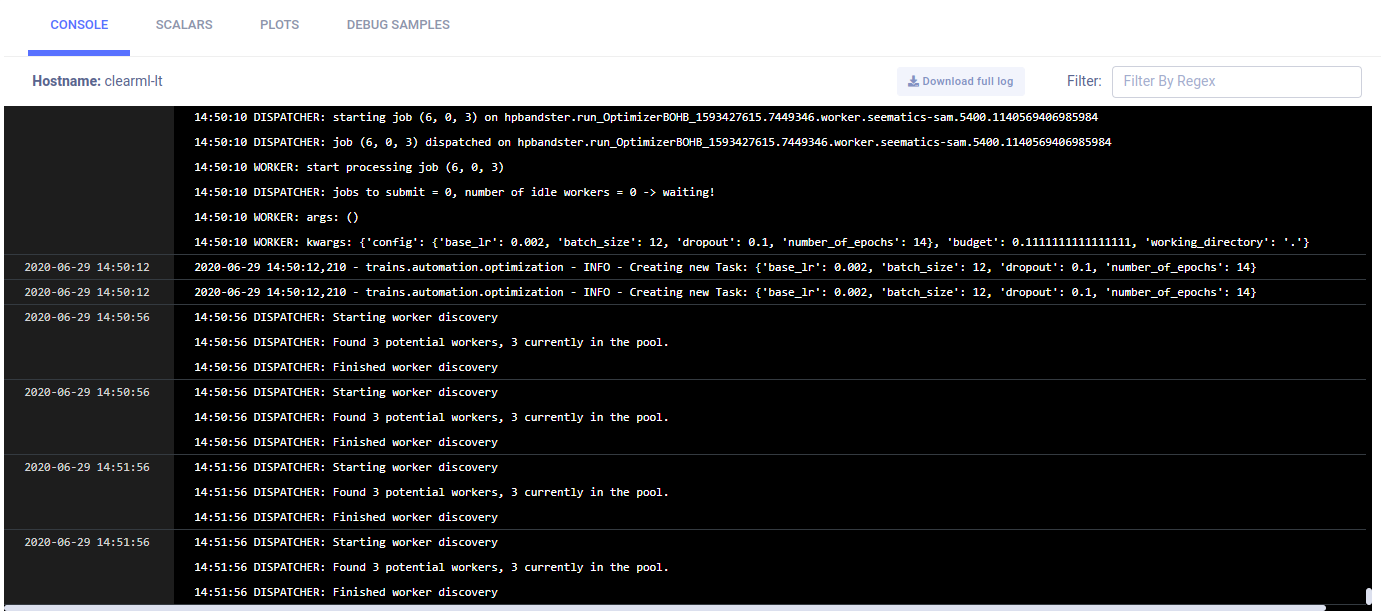Open the Scalars tab
The image size is (1382, 615).
tap(184, 25)
